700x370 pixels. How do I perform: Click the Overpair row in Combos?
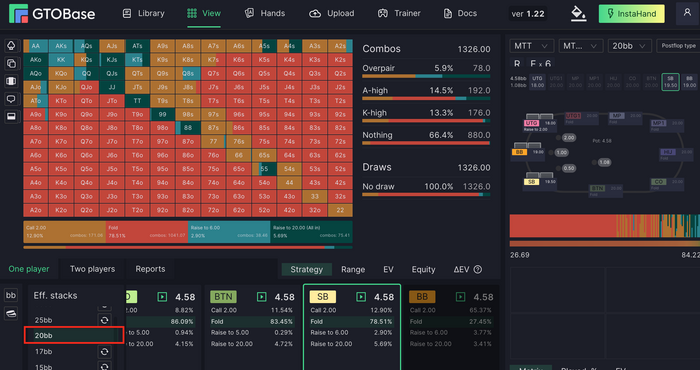(x=426, y=70)
